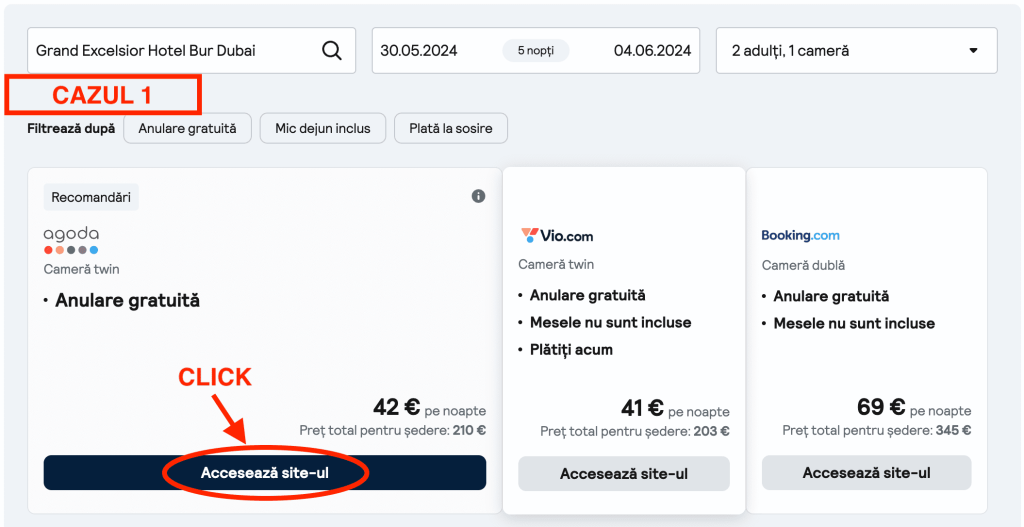Enable the Mic dejun inclus filter
The height and width of the screenshot is (527, 1024).
click(x=323, y=128)
